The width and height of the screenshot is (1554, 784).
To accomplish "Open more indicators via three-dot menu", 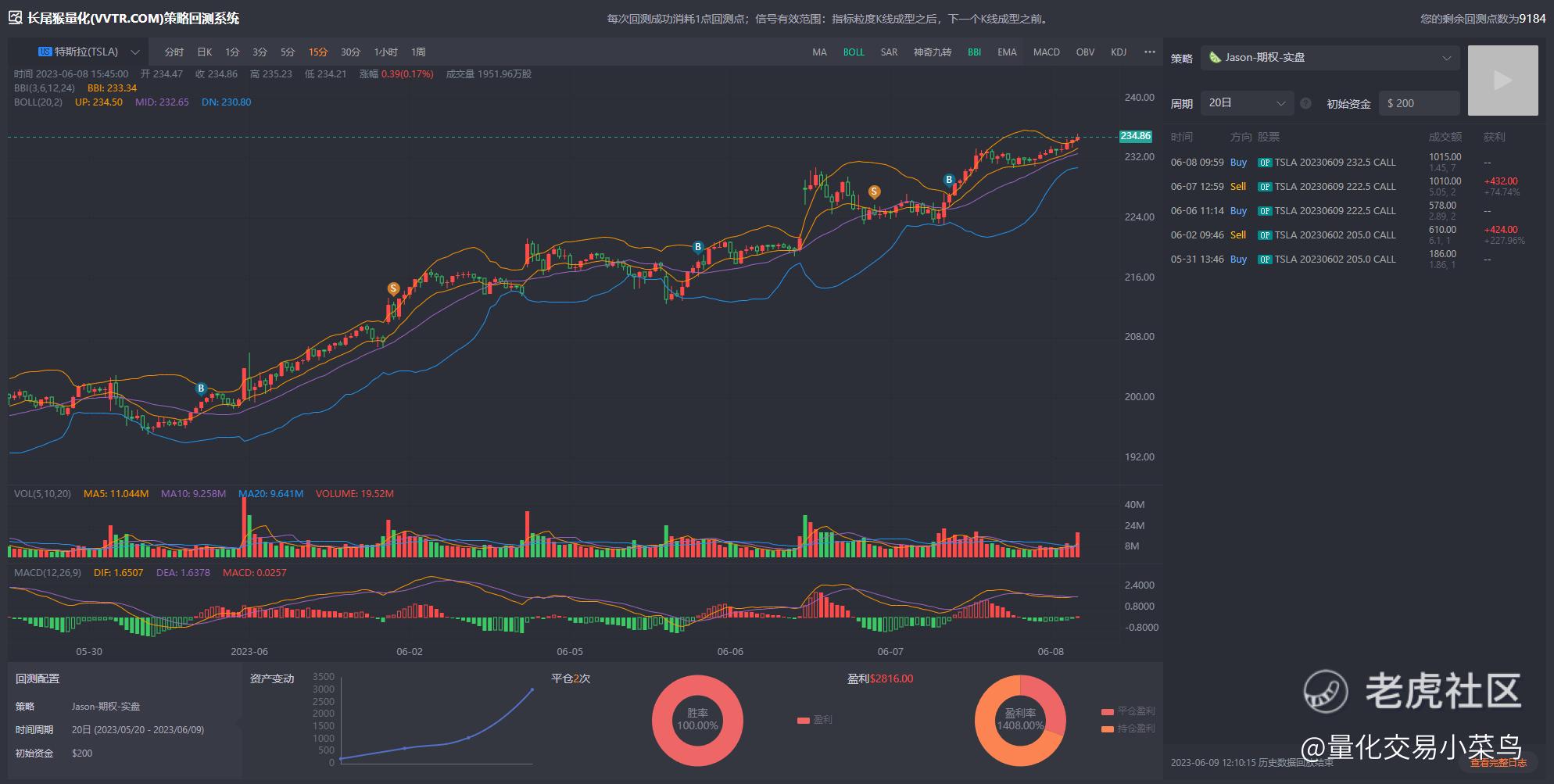I will tap(1149, 52).
